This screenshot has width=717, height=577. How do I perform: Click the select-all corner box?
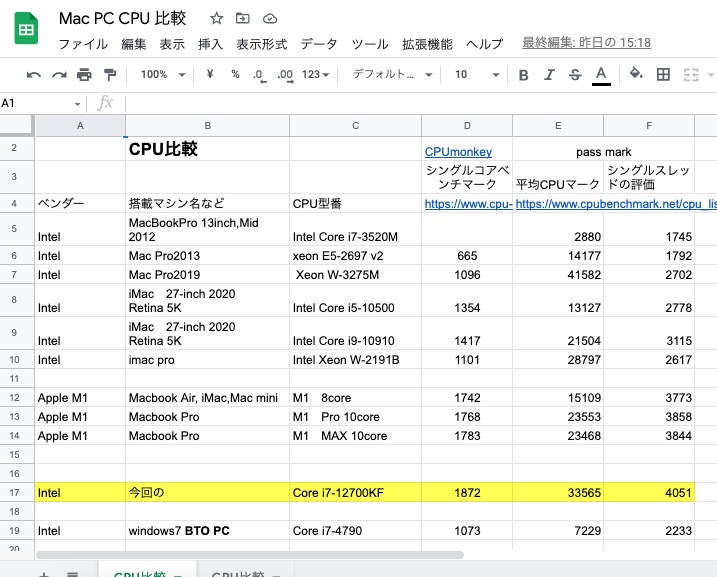[x=17, y=125]
